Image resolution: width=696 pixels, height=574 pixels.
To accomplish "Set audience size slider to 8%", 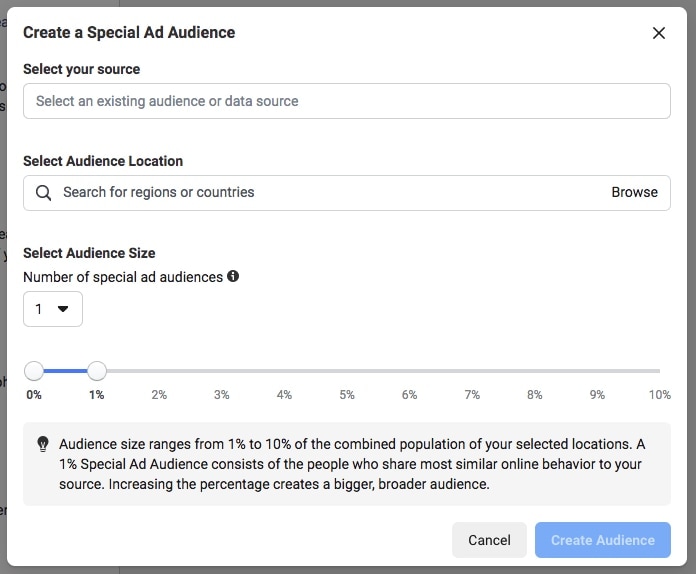I will pyautogui.click(x=534, y=371).
